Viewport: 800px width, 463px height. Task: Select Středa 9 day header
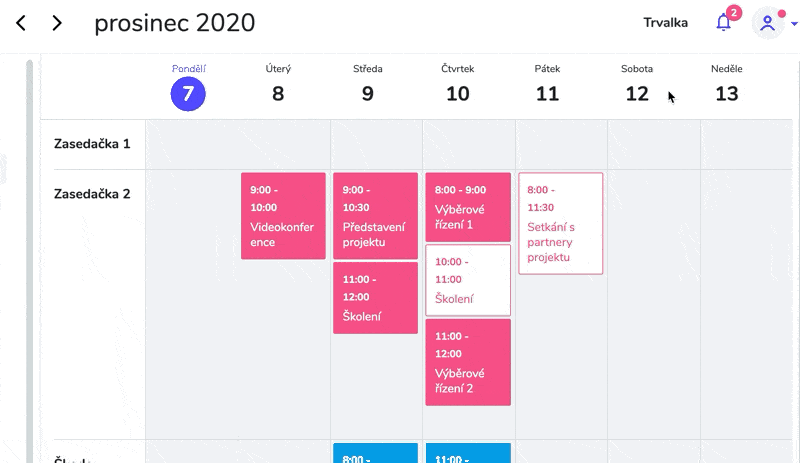click(368, 86)
